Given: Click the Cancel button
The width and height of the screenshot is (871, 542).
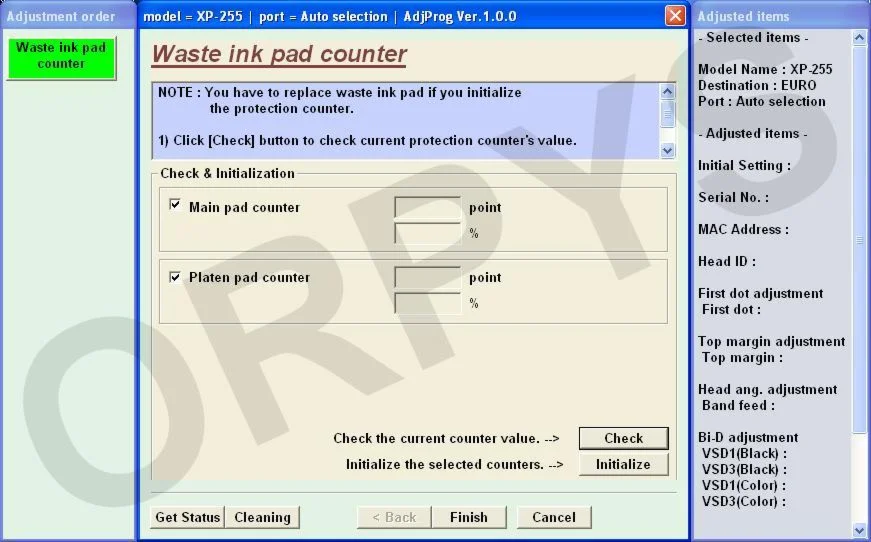Looking at the screenshot, I should click(554, 517).
